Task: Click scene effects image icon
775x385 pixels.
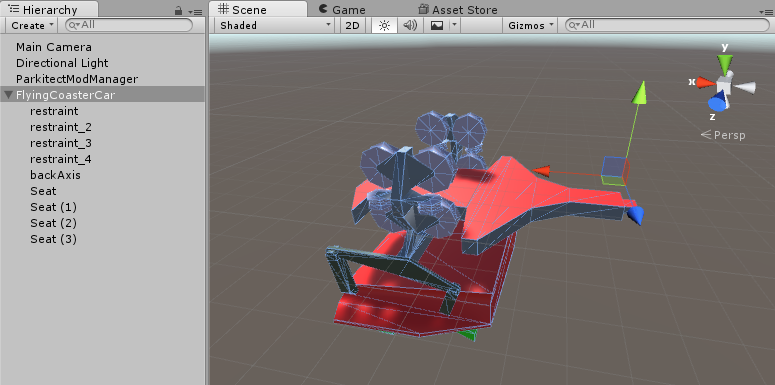Action: 437,26
